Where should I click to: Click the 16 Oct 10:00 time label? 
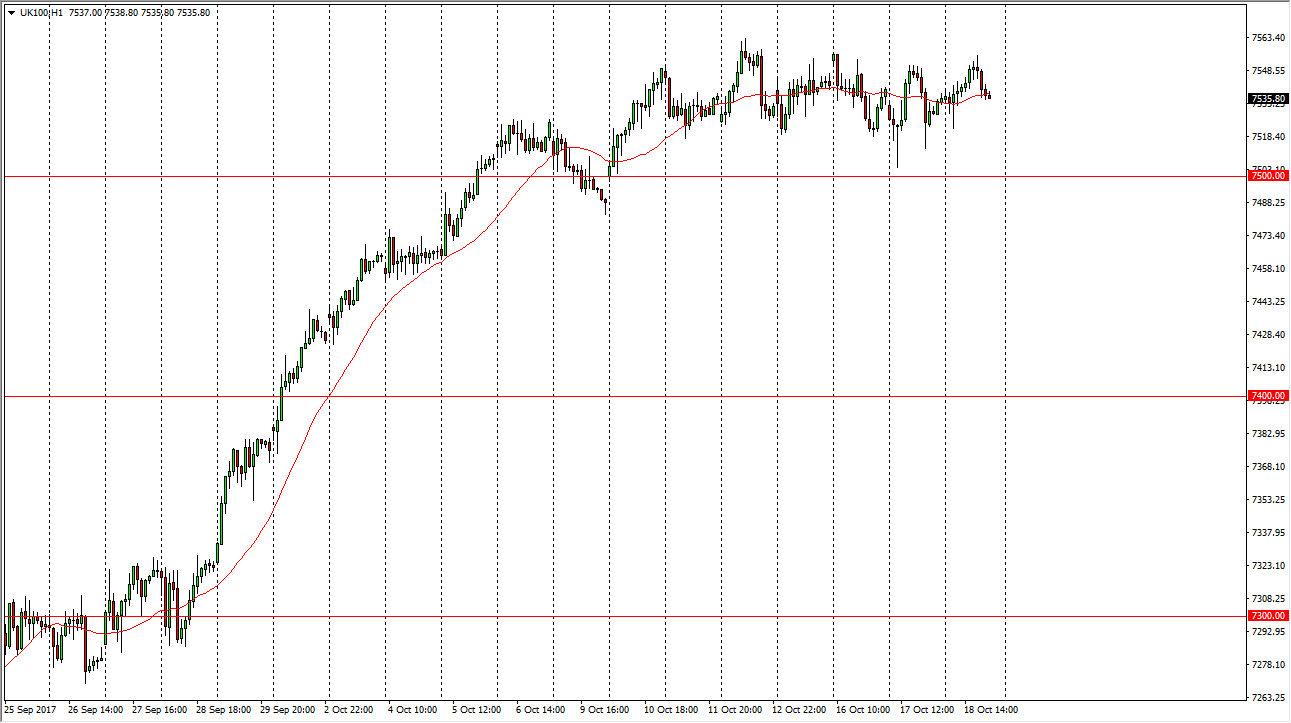pyautogui.click(x=863, y=710)
